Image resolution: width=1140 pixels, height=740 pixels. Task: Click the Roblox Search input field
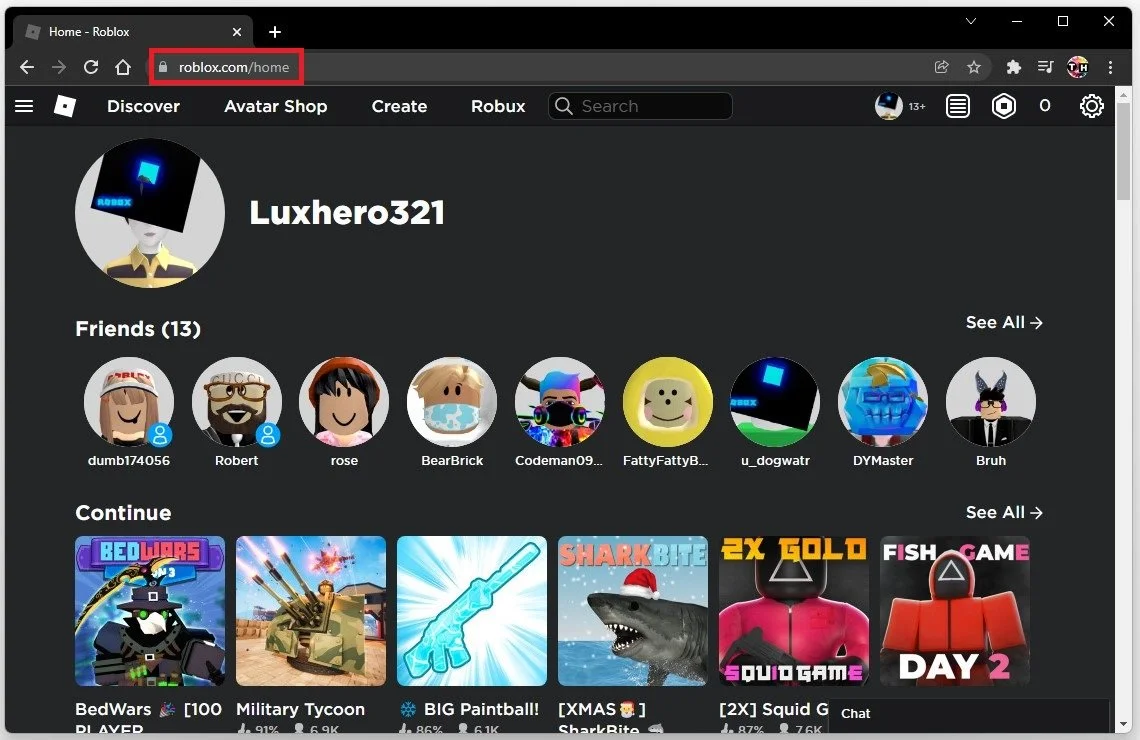[x=640, y=106]
